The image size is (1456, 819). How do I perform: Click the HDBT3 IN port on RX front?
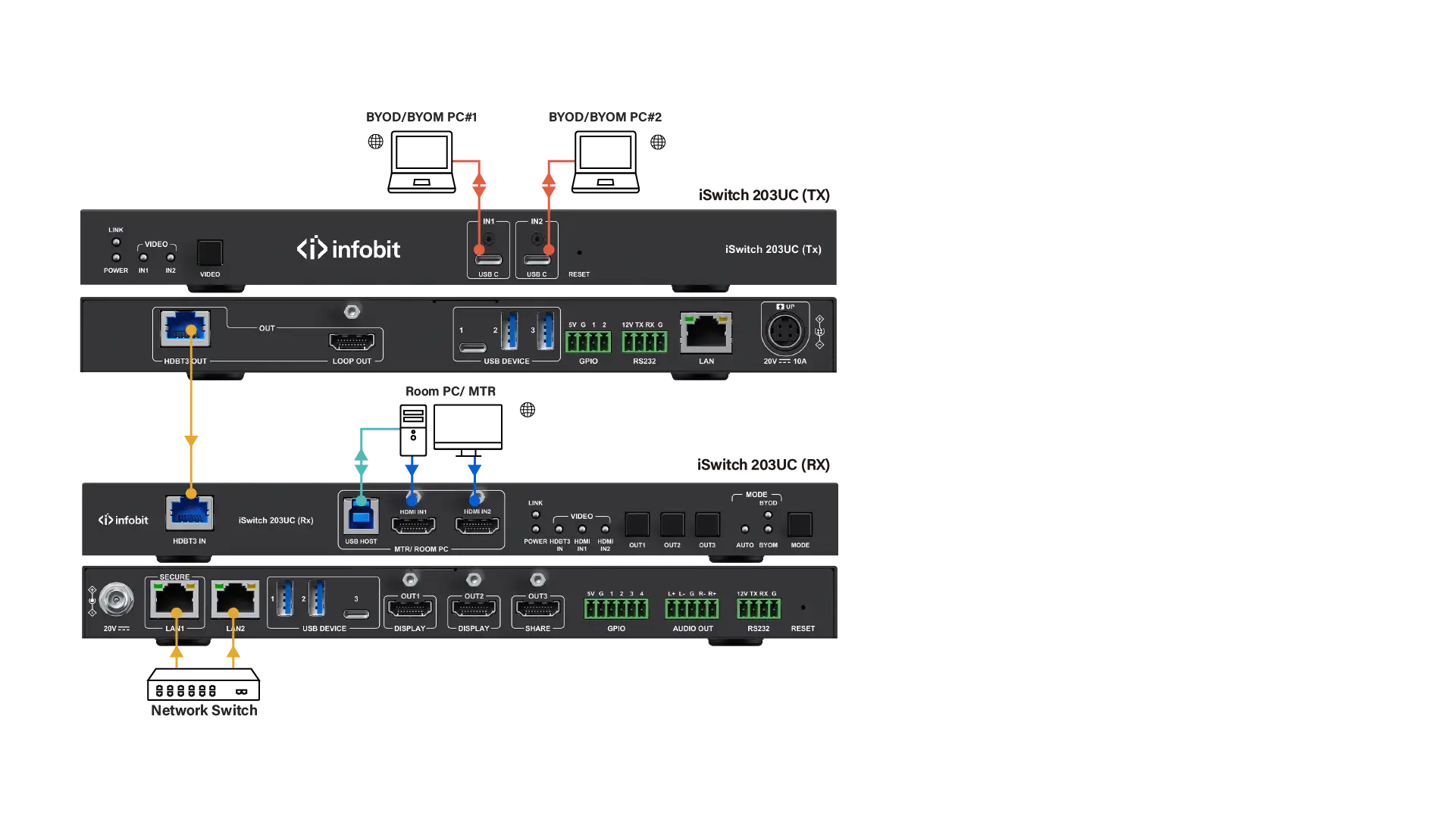pyautogui.click(x=189, y=513)
